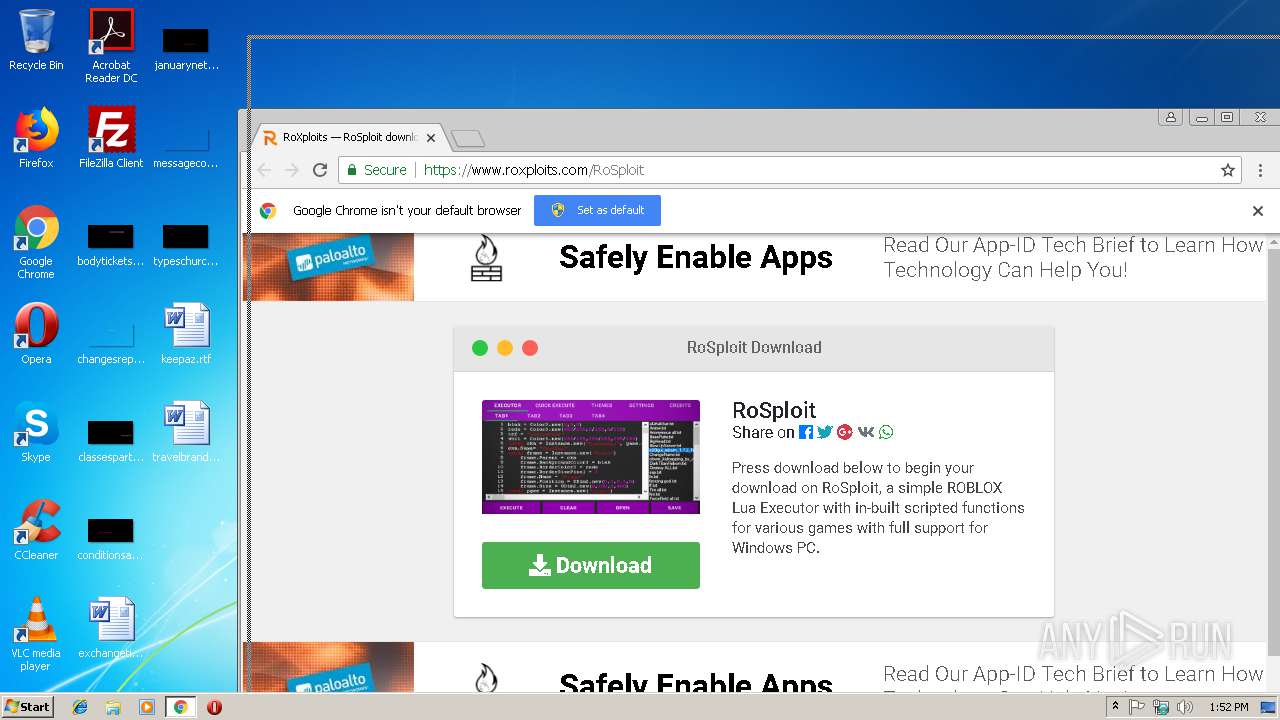Go forward in Chrome
This screenshot has width=1280, height=720.
pyautogui.click(x=292, y=170)
